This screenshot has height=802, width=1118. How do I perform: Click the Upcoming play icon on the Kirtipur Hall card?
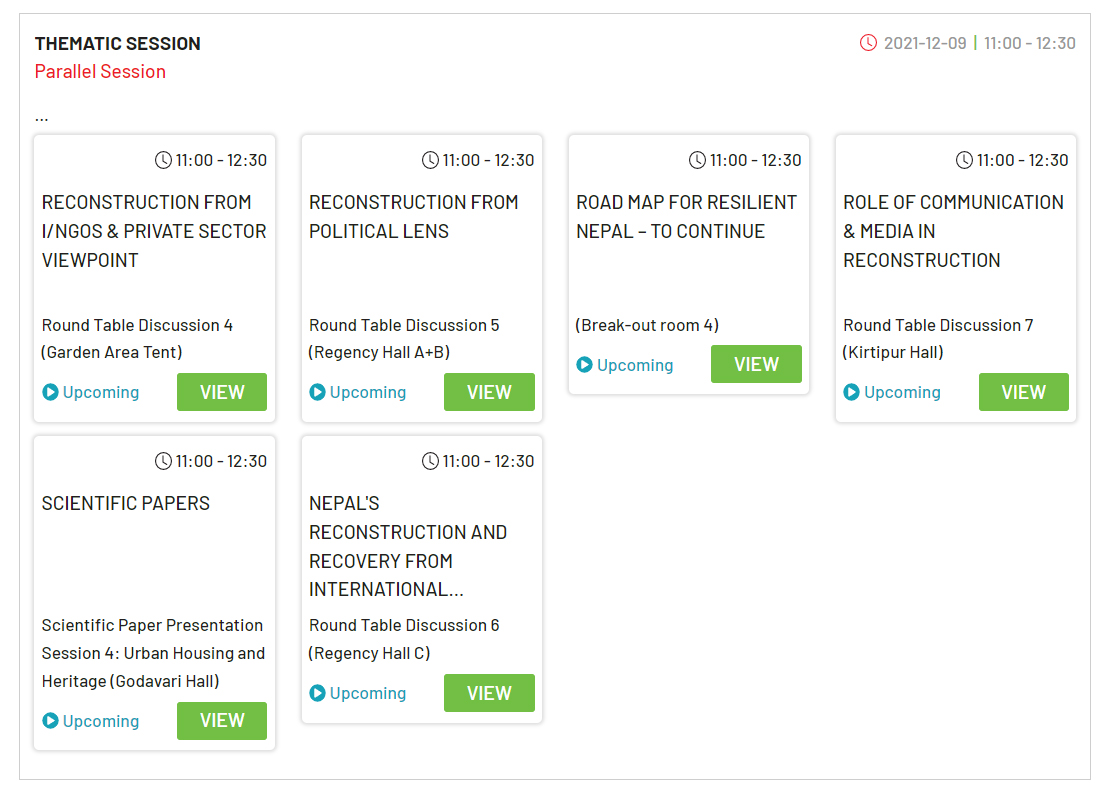point(851,392)
